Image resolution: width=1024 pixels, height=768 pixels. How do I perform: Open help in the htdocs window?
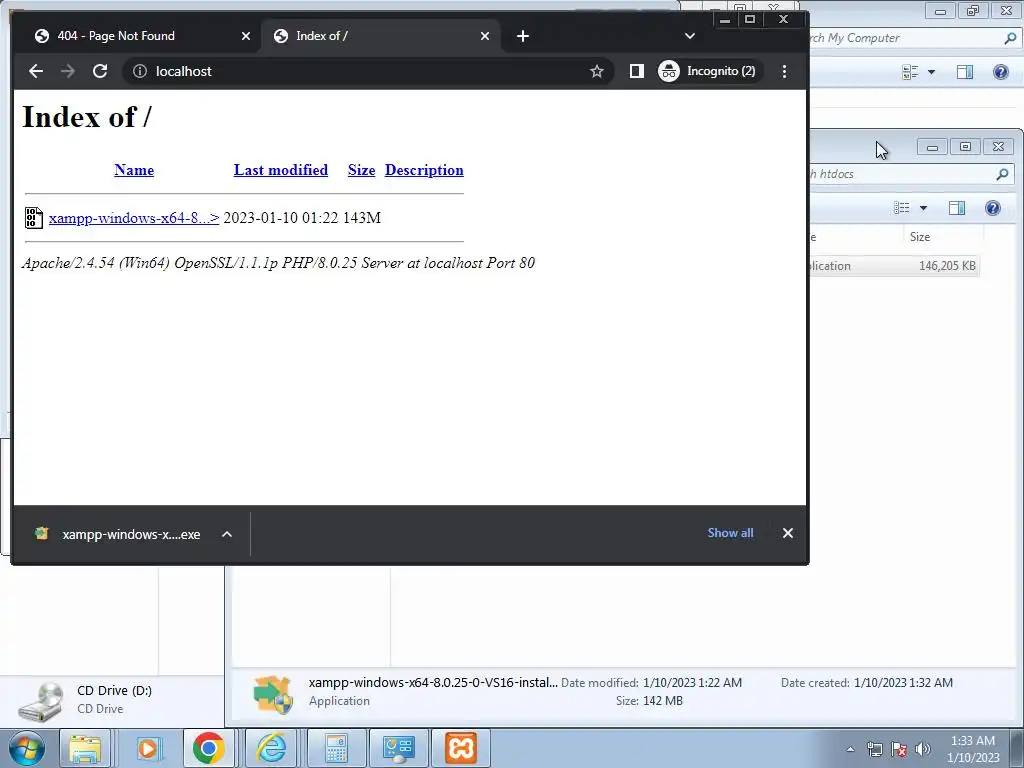click(x=993, y=208)
